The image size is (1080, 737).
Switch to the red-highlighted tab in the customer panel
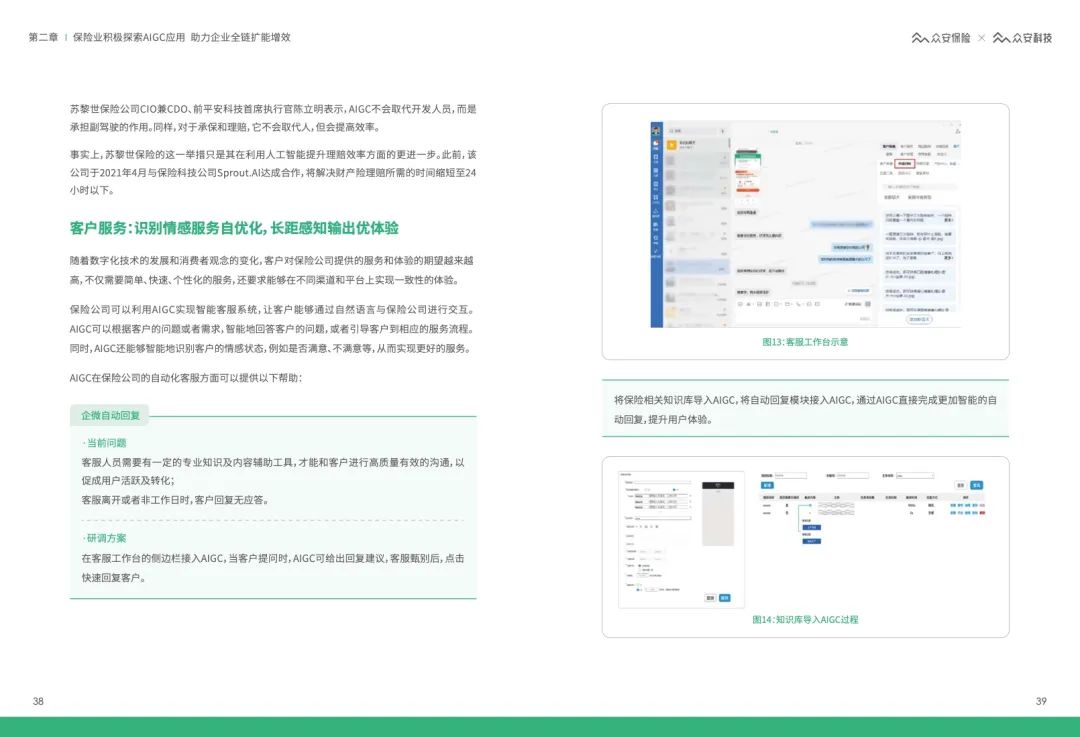[907, 163]
